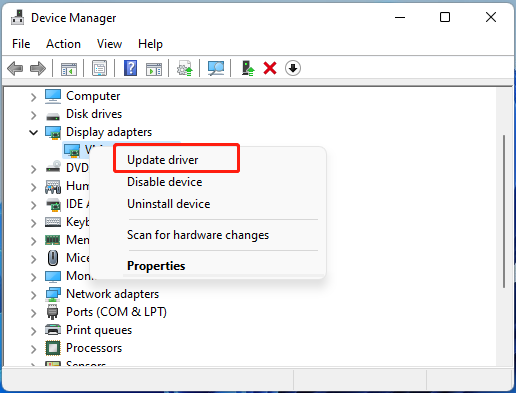Image resolution: width=516 pixels, height=393 pixels.
Task: Click the Computer category icon
Action: 53,96
